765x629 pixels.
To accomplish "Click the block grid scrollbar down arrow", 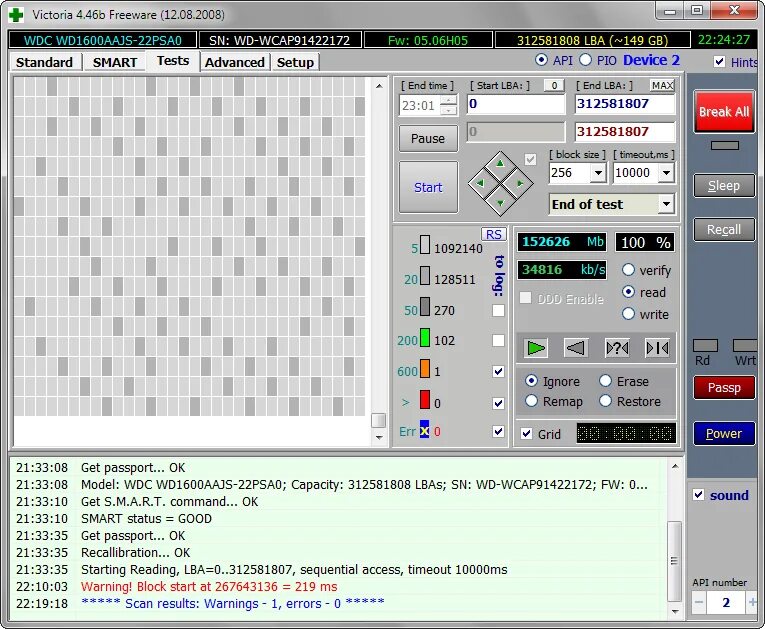I will click(x=379, y=438).
